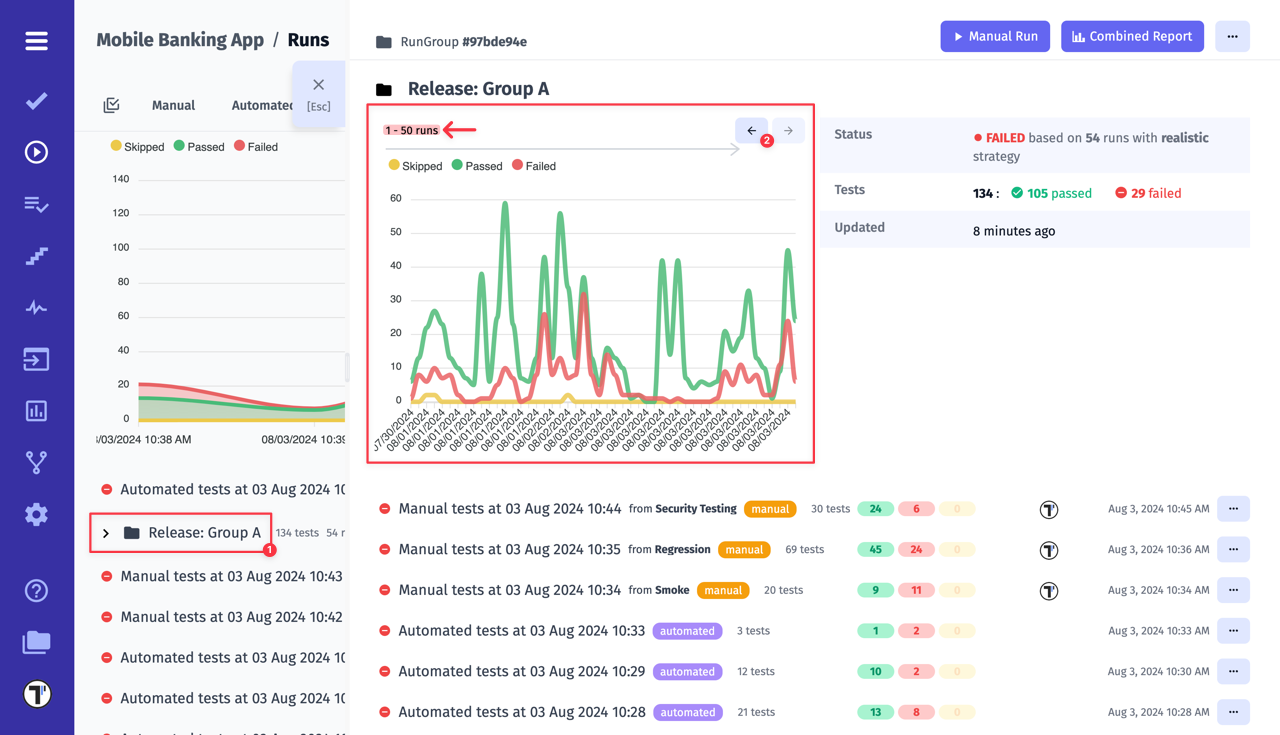Open the Analytics pulse icon in the sidebar
The image size is (1280, 735).
click(x=36, y=307)
